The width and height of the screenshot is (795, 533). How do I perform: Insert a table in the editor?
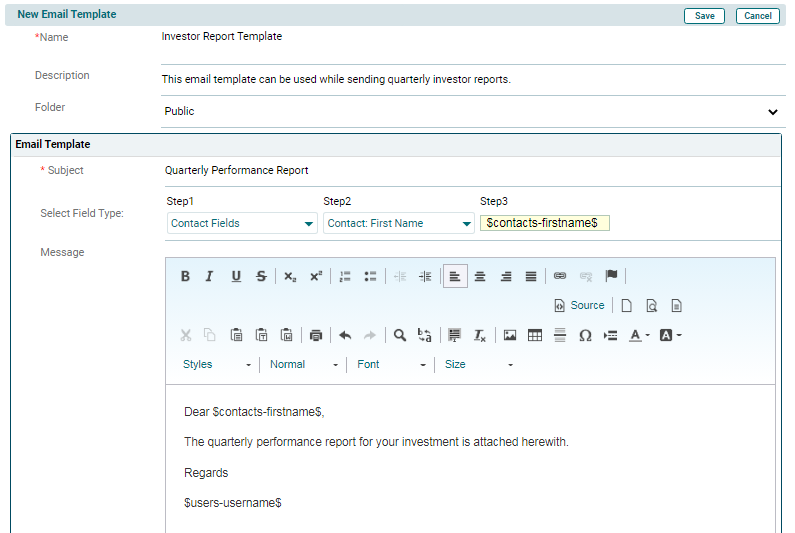coord(535,335)
